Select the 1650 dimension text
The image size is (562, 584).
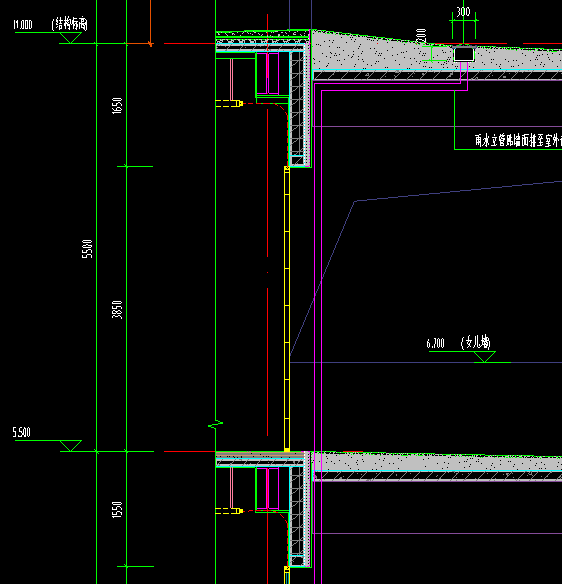coord(117,106)
